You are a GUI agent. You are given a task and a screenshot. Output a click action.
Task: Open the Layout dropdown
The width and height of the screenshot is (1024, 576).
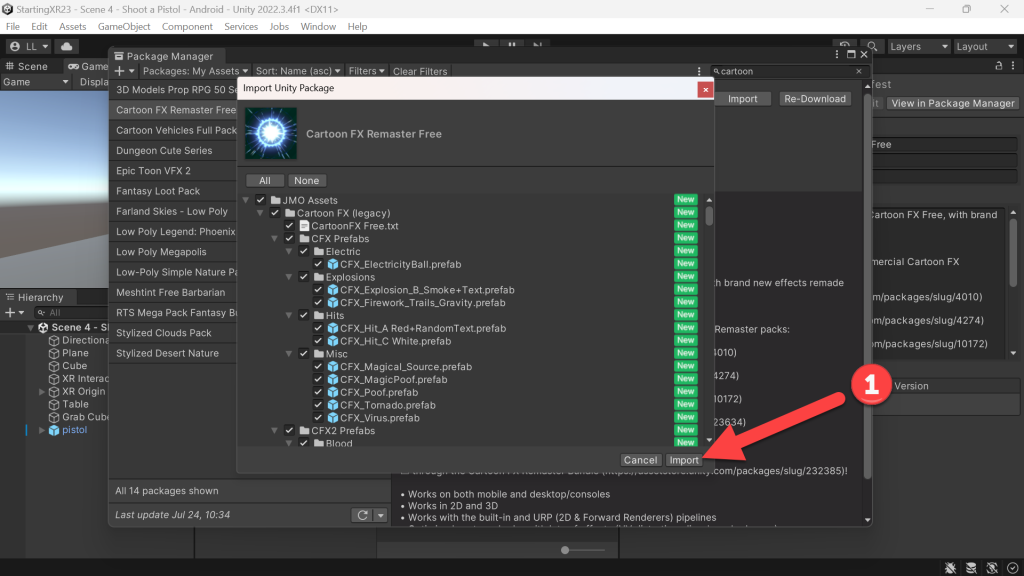click(985, 46)
